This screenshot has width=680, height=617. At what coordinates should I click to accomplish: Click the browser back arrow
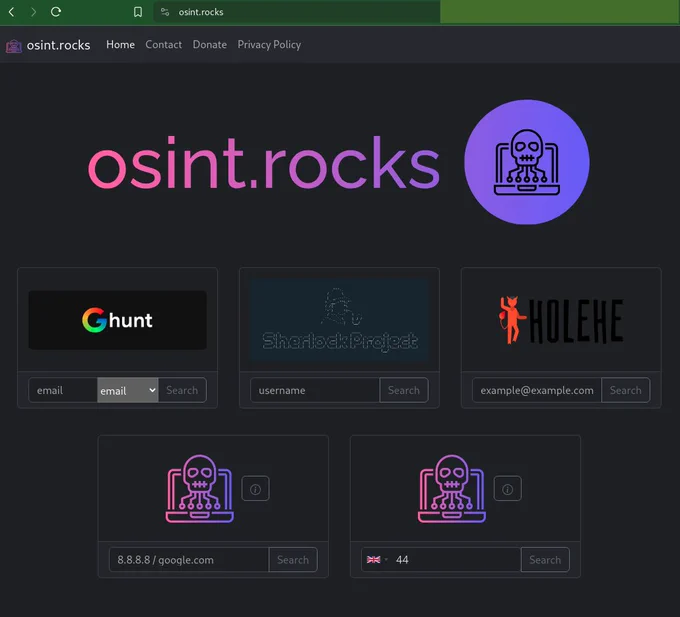12,12
